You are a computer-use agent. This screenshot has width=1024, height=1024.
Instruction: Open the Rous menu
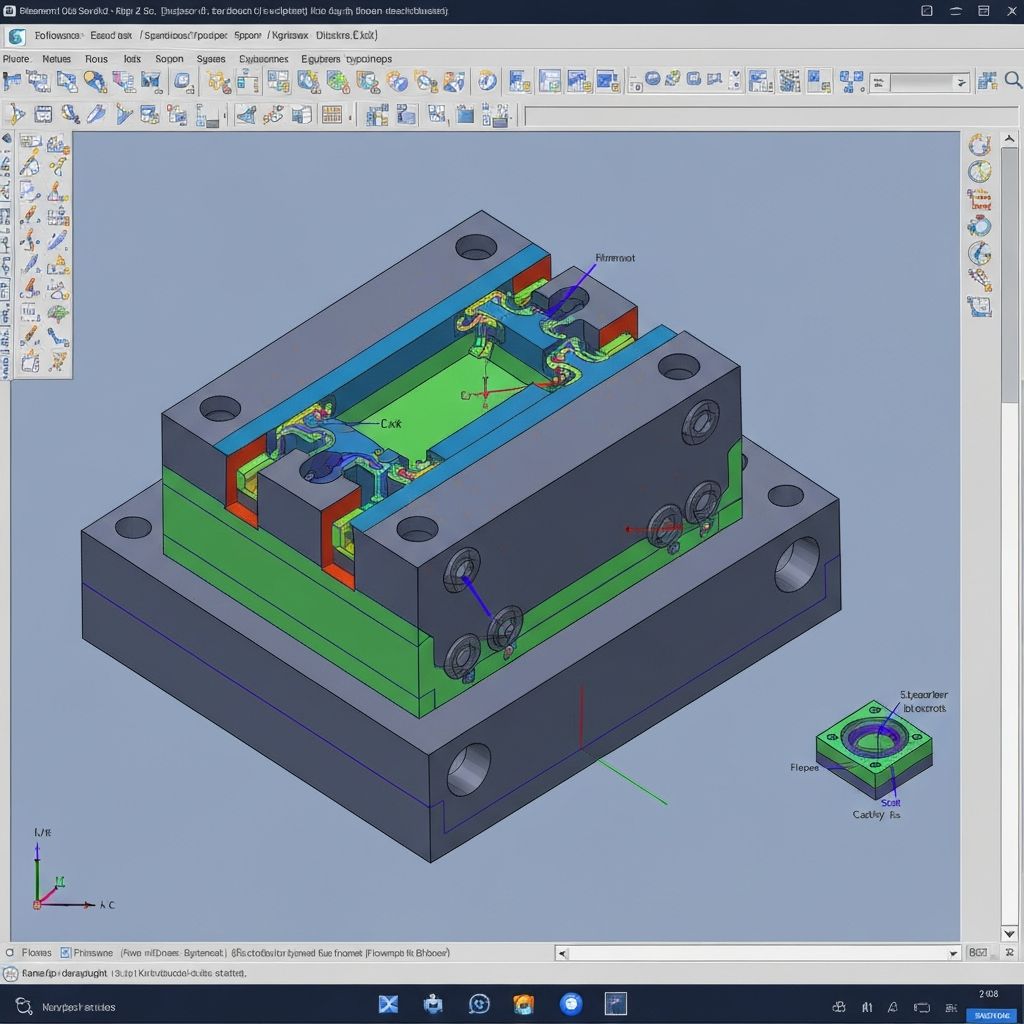coord(96,59)
